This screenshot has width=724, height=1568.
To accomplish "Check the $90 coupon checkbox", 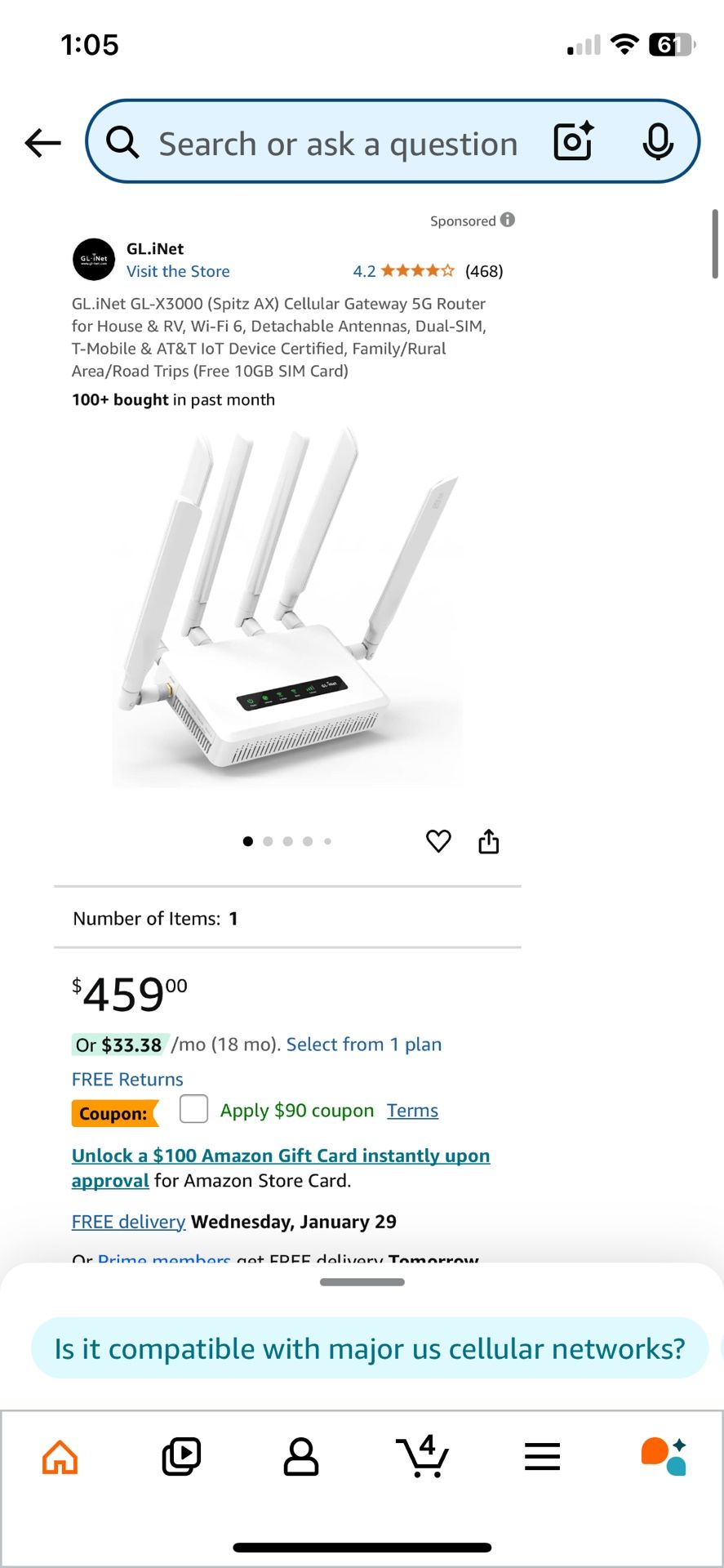I will click(x=193, y=1109).
